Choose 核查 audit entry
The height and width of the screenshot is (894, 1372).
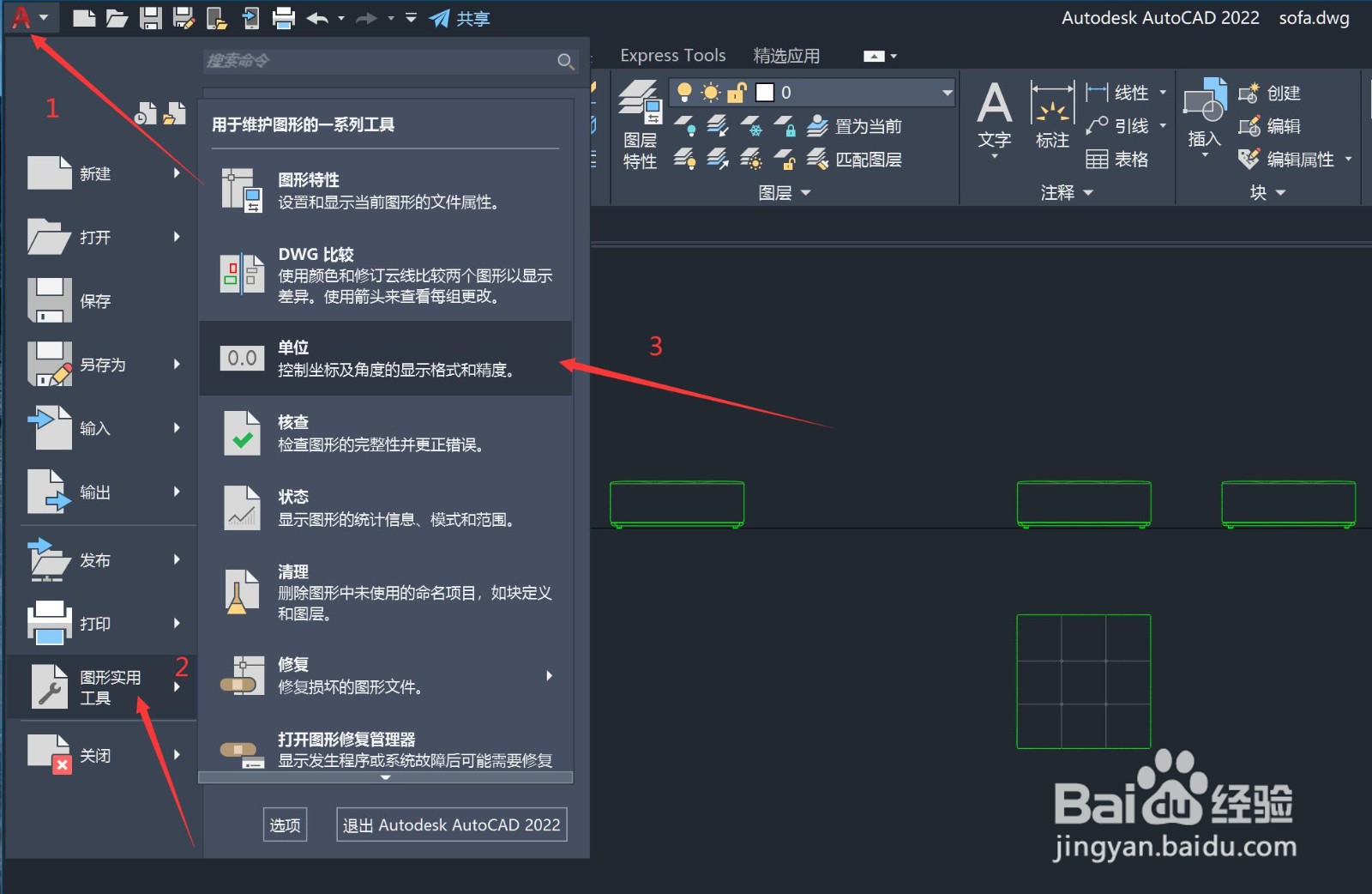tap(386, 433)
